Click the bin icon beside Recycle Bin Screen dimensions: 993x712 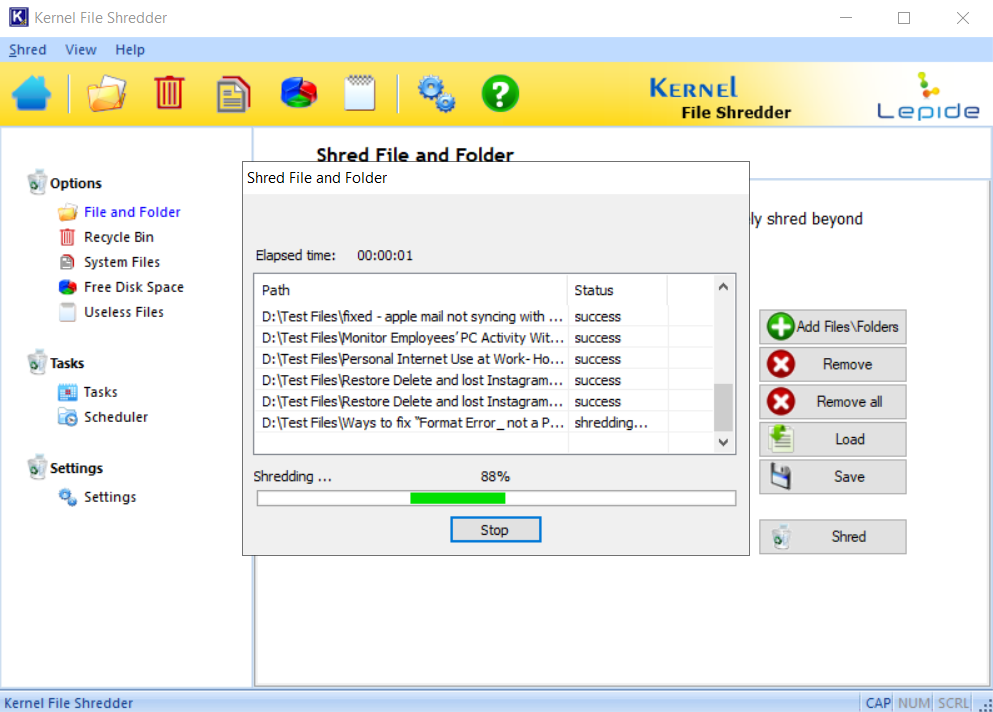[67, 237]
